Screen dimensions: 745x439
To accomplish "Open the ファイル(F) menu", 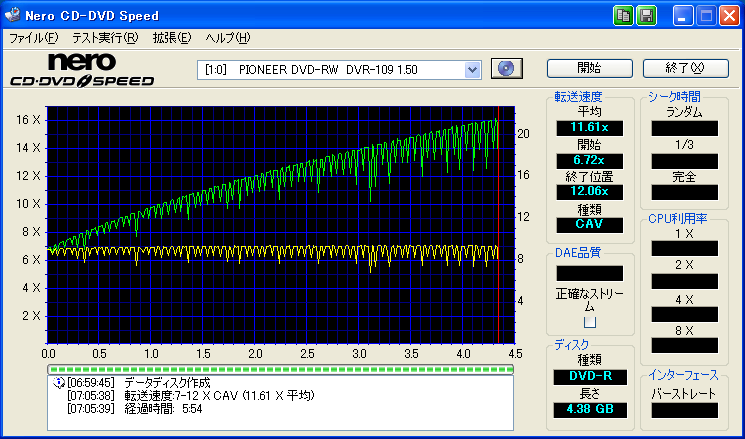I will (34, 38).
